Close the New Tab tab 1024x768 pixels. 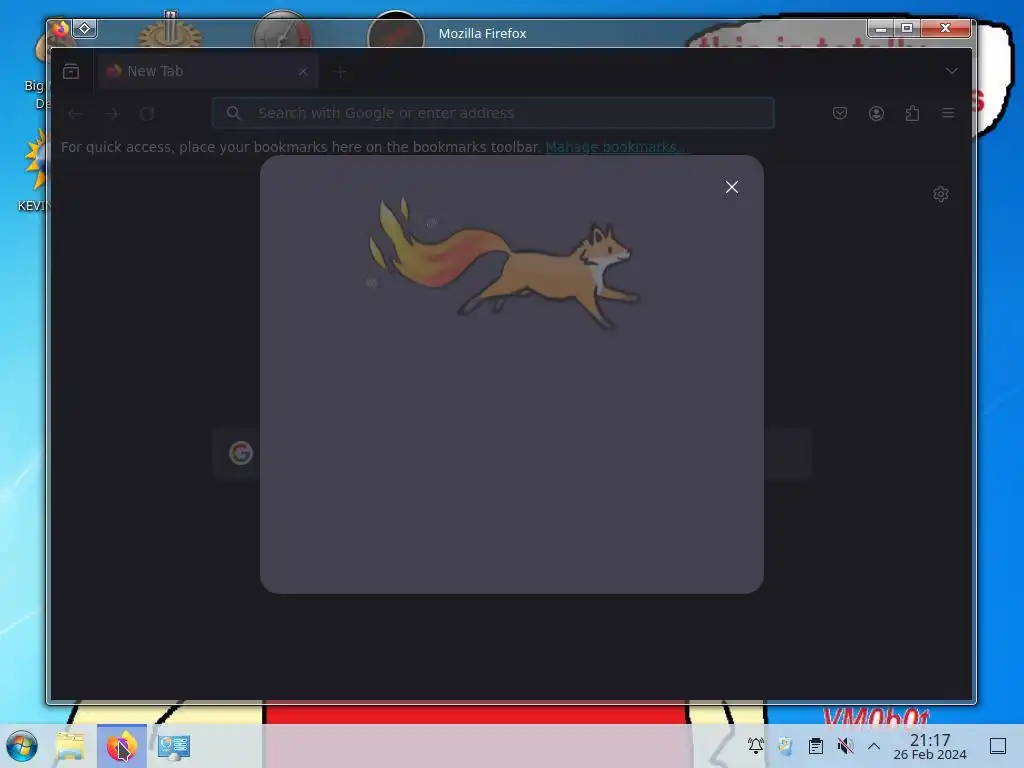tap(303, 71)
